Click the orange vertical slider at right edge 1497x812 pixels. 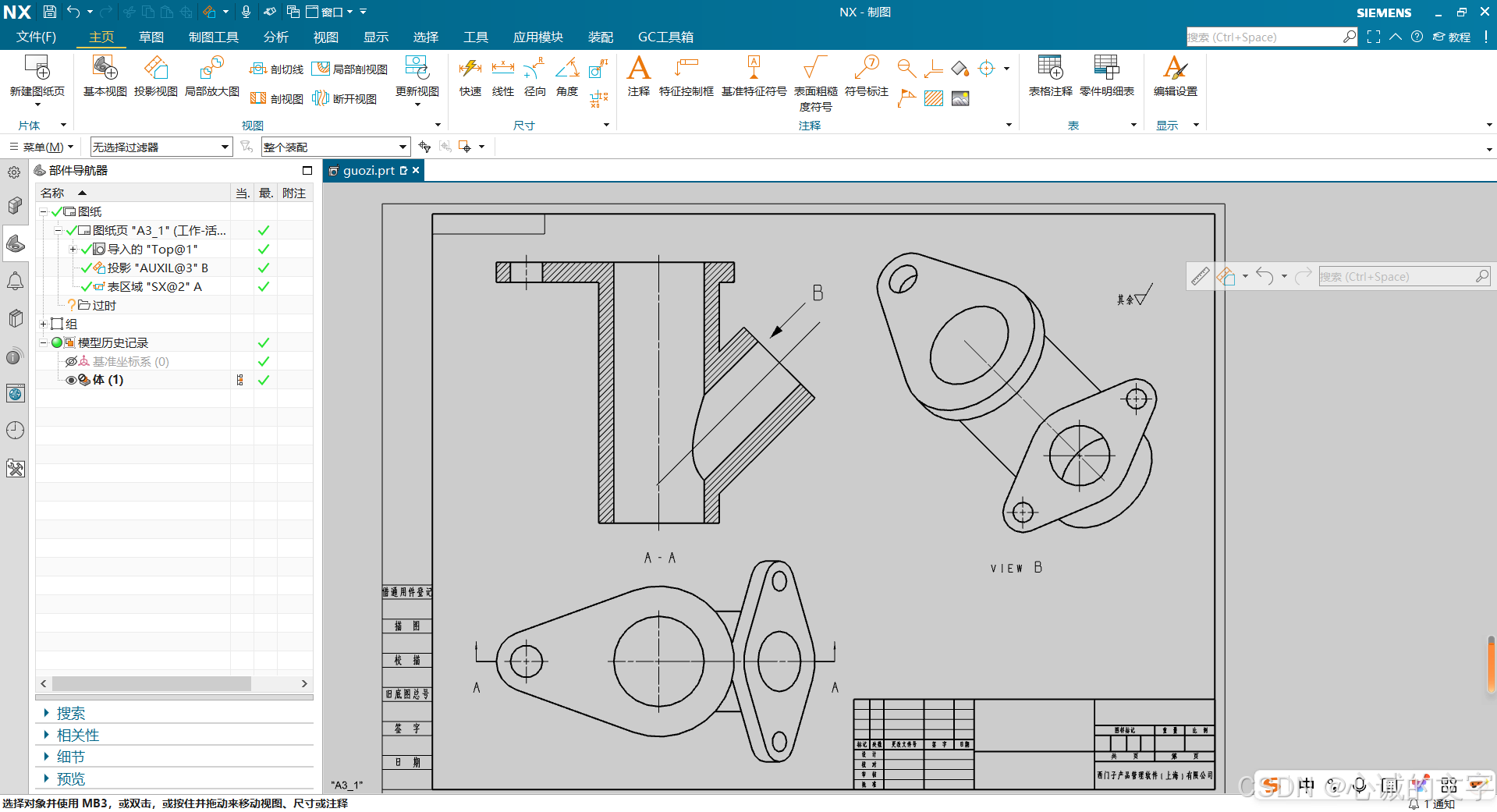1491,664
